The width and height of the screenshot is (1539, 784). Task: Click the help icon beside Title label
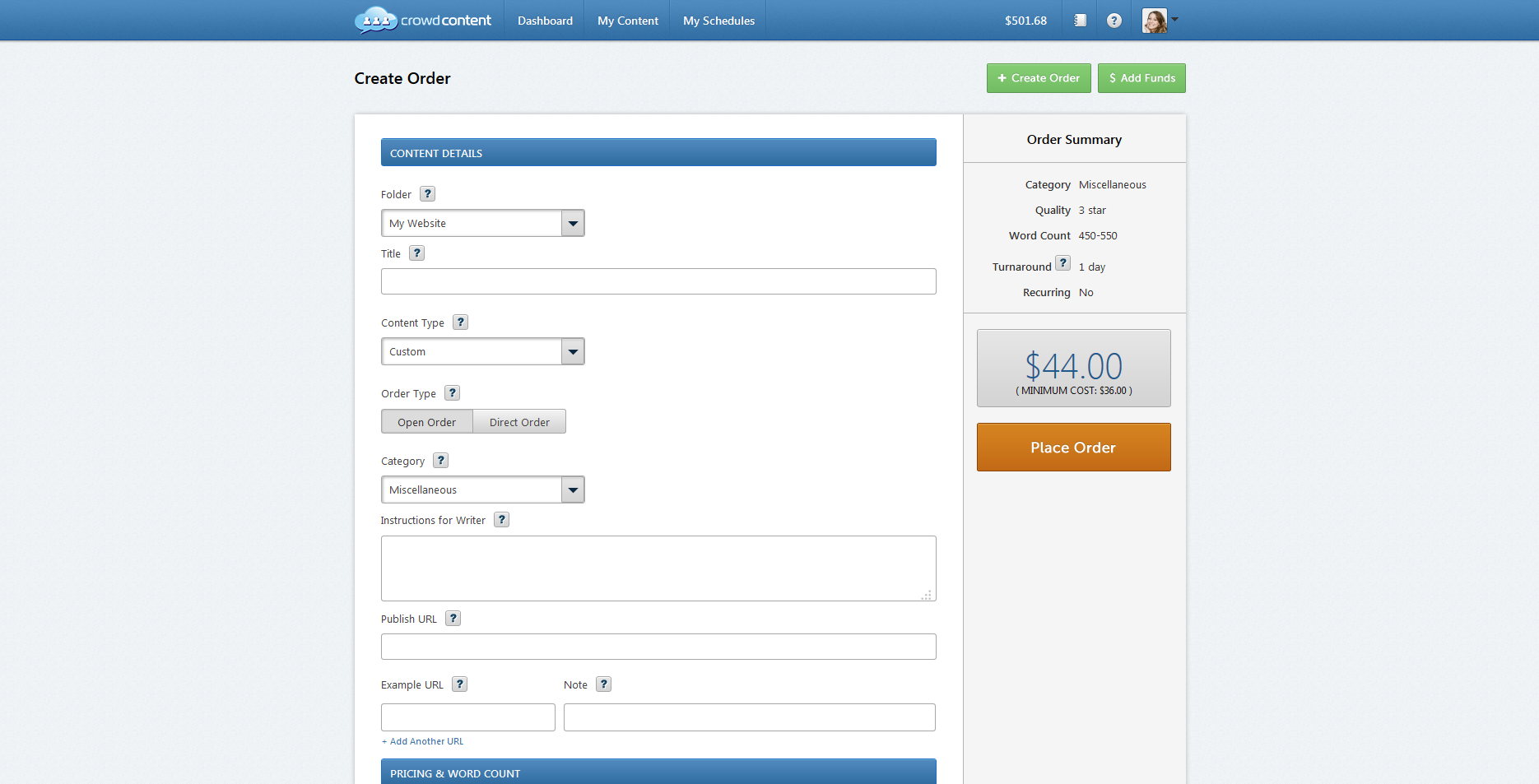[416, 253]
